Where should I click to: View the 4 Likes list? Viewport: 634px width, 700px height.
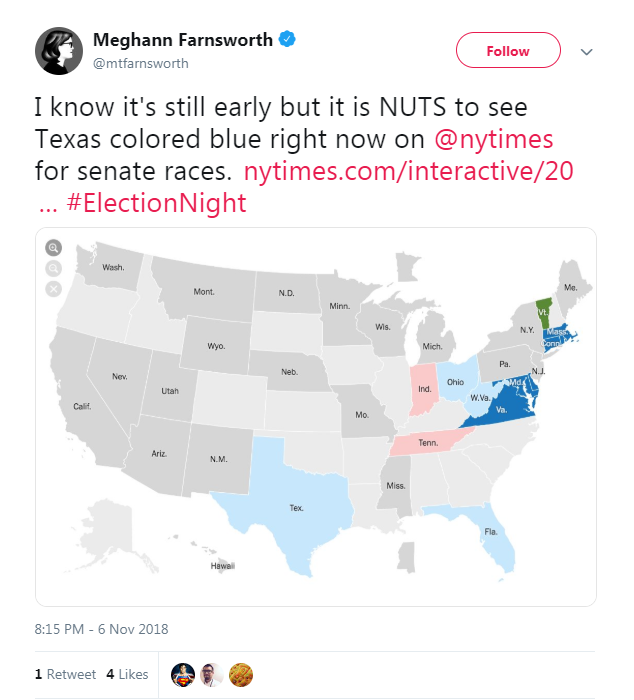[127, 674]
